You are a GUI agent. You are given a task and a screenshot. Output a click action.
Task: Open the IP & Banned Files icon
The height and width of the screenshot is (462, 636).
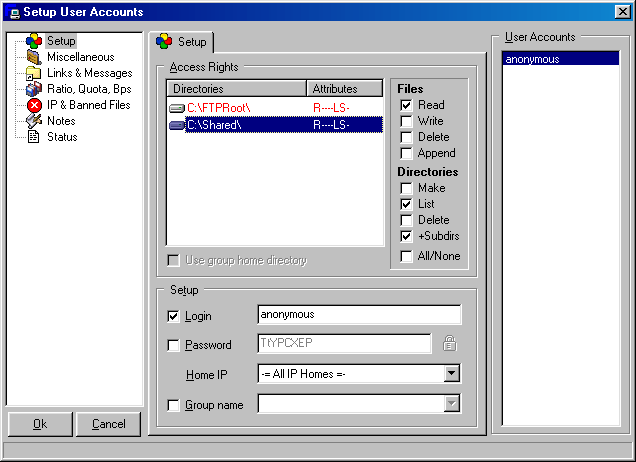34,105
